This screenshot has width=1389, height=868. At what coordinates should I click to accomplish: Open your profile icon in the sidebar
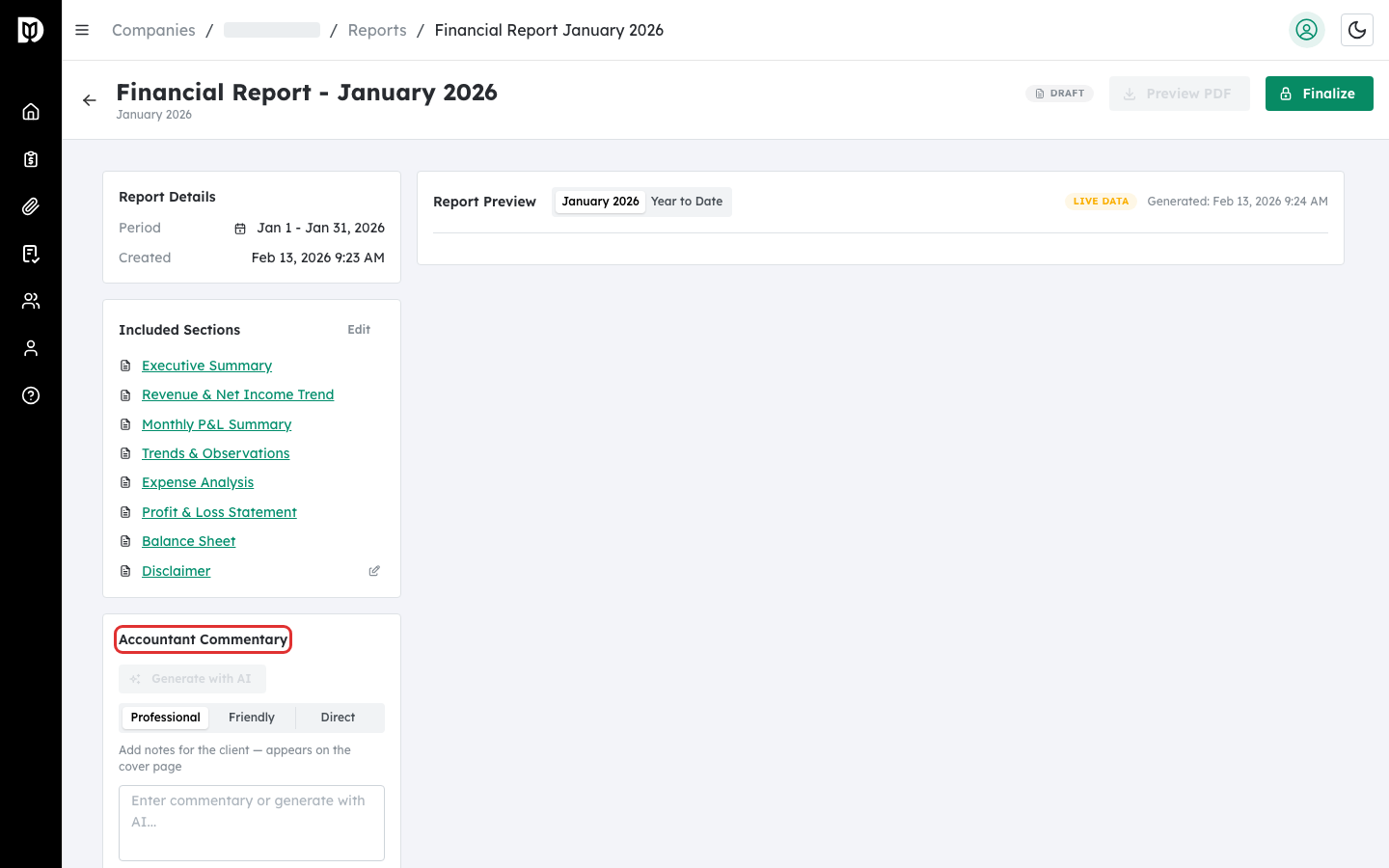pos(30,347)
